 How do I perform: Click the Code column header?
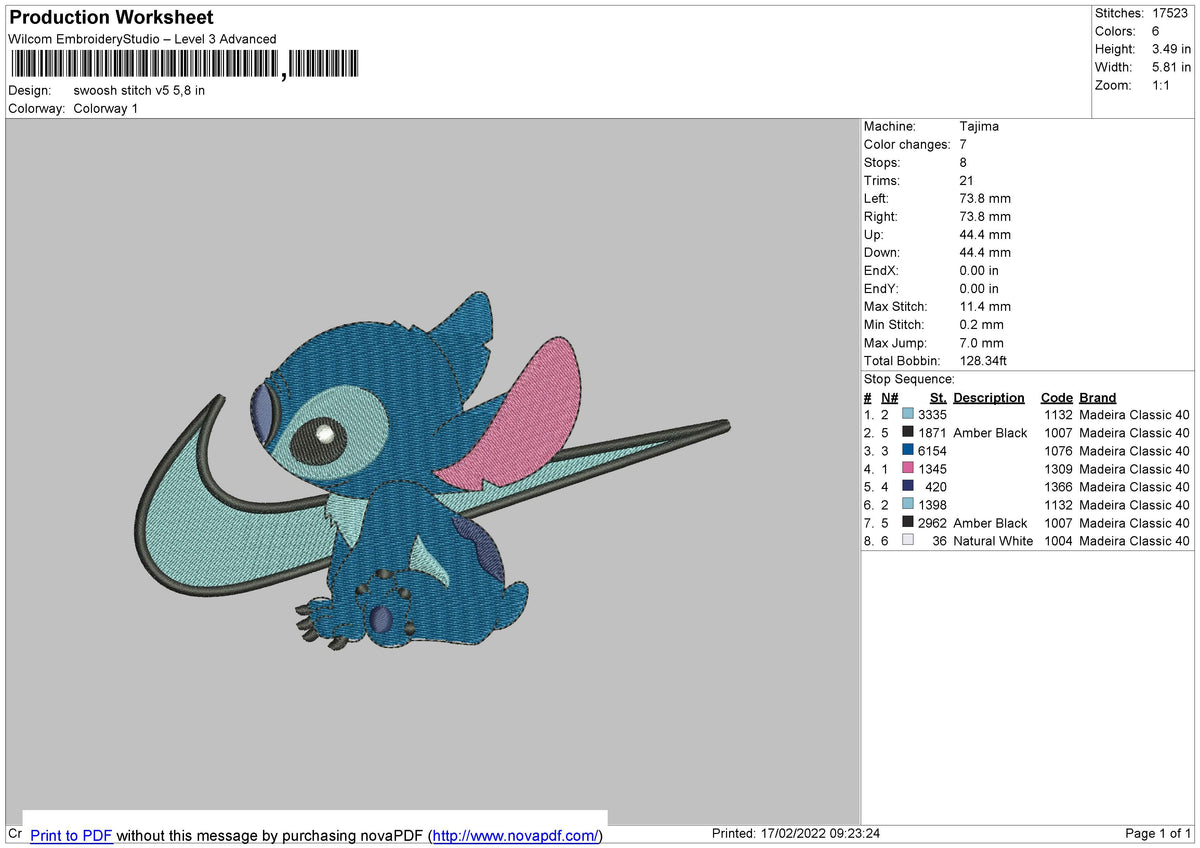[x=1056, y=397]
